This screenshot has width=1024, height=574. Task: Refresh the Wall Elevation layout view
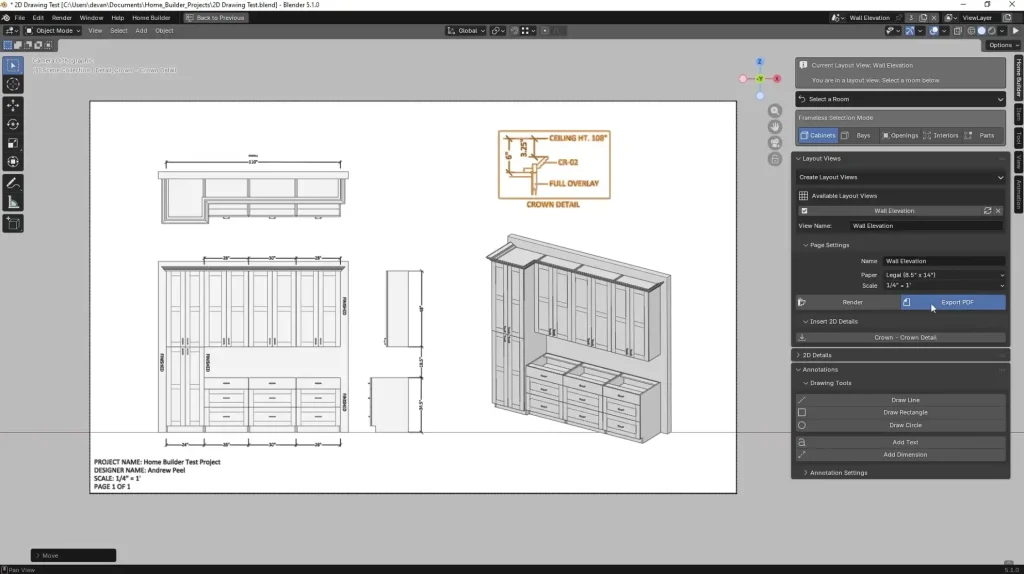tap(988, 211)
